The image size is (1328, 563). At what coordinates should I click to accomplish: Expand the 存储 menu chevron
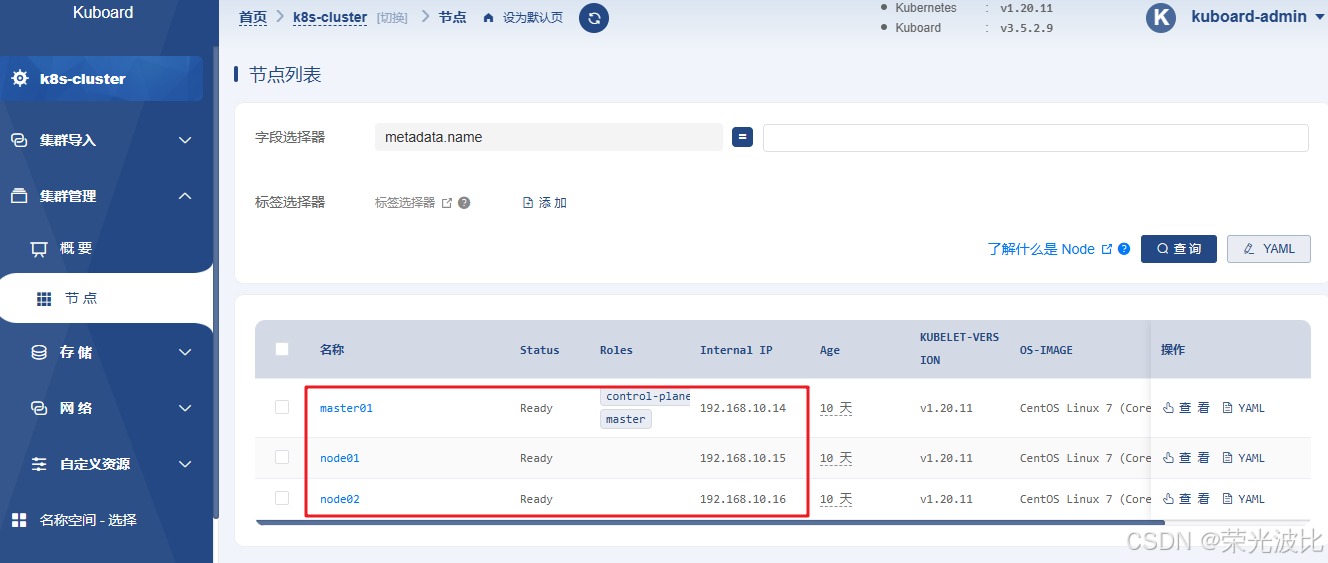[185, 352]
